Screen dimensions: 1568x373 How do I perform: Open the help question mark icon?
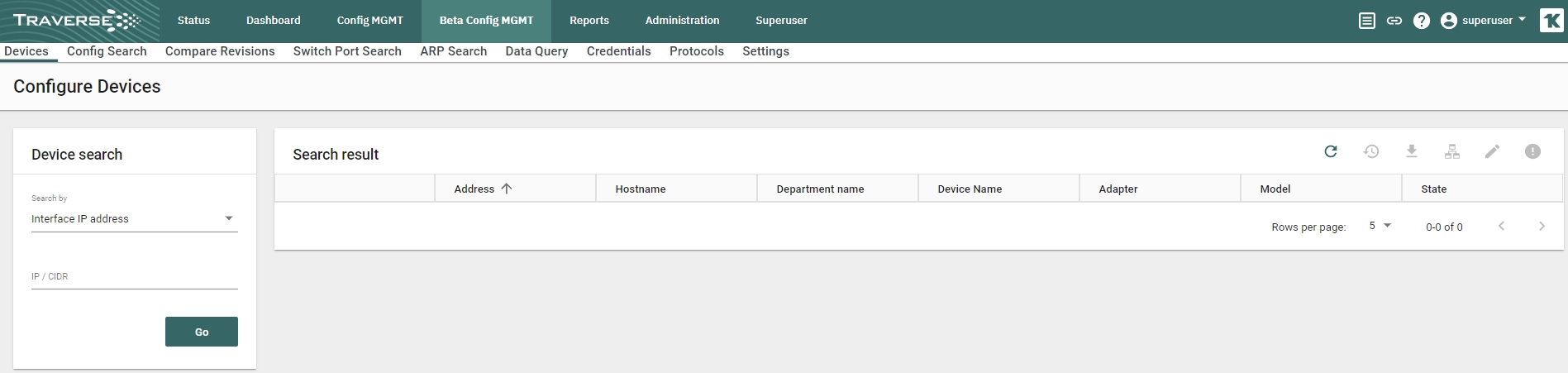pyautogui.click(x=1422, y=21)
